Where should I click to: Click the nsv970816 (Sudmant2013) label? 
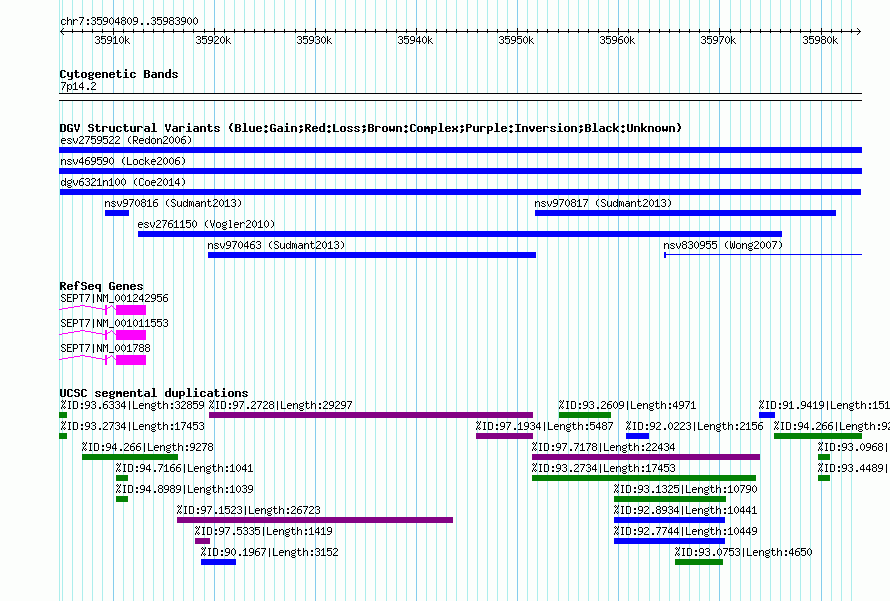(x=173, y=203)
